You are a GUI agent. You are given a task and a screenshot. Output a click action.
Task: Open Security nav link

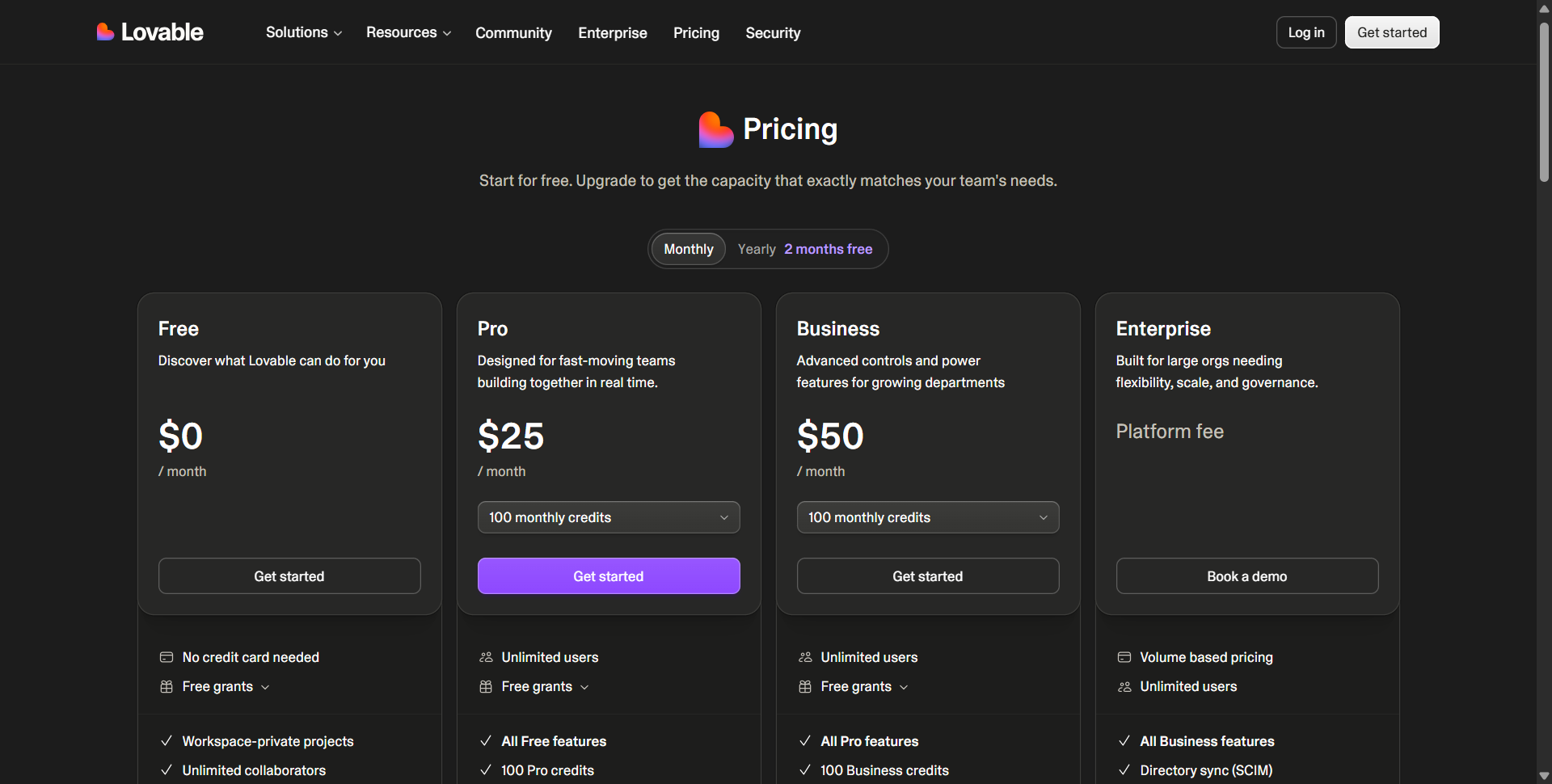(773, 32)
